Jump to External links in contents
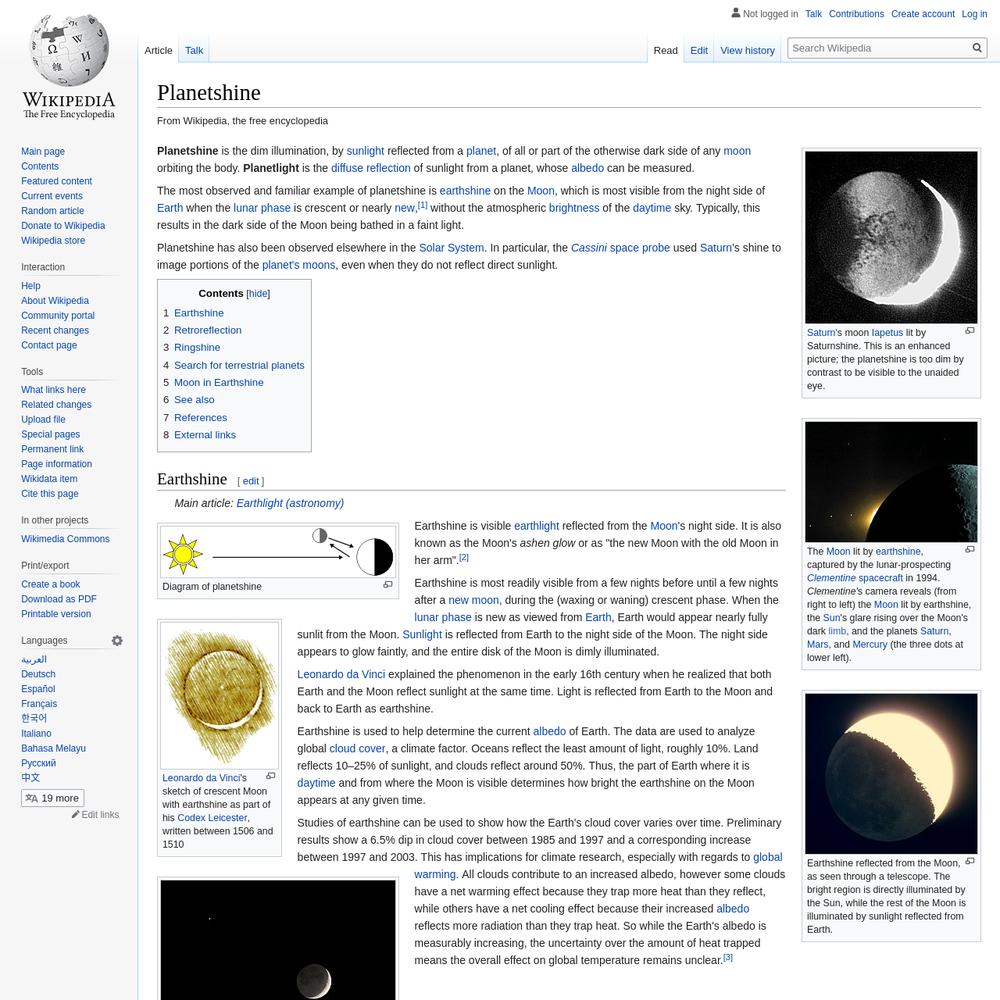Image resolution: width=1000 pixels, height=1000 pixels. [205, 434]
